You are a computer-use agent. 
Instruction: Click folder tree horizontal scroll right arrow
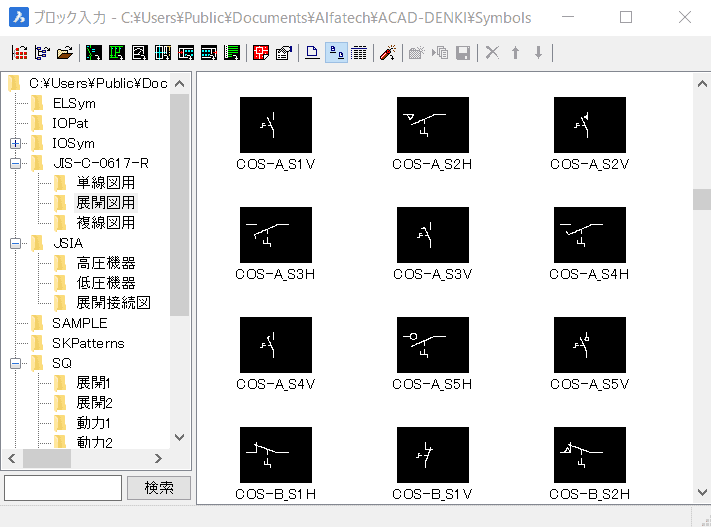point(158,459)
